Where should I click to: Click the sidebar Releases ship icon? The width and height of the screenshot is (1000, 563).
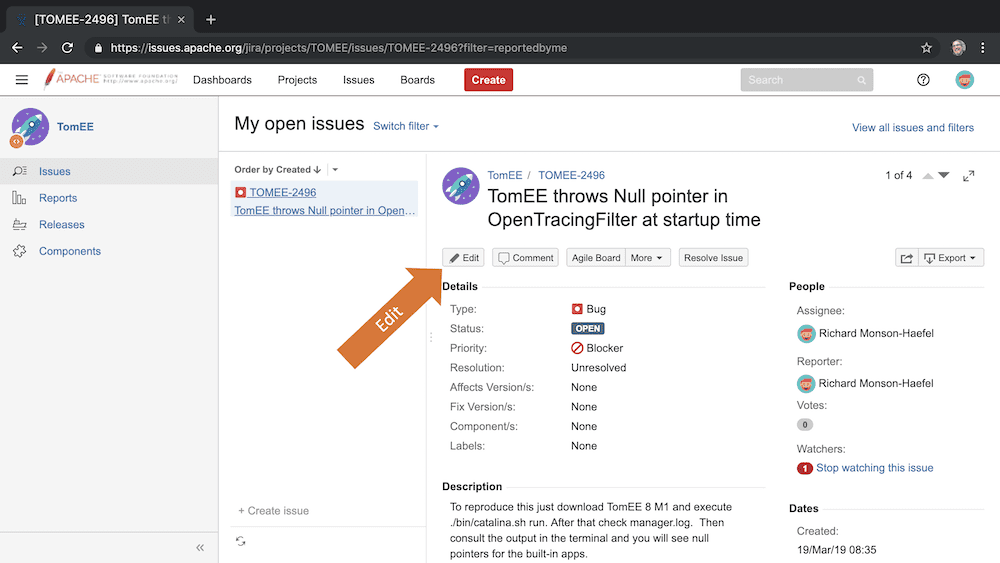point(20,224)
